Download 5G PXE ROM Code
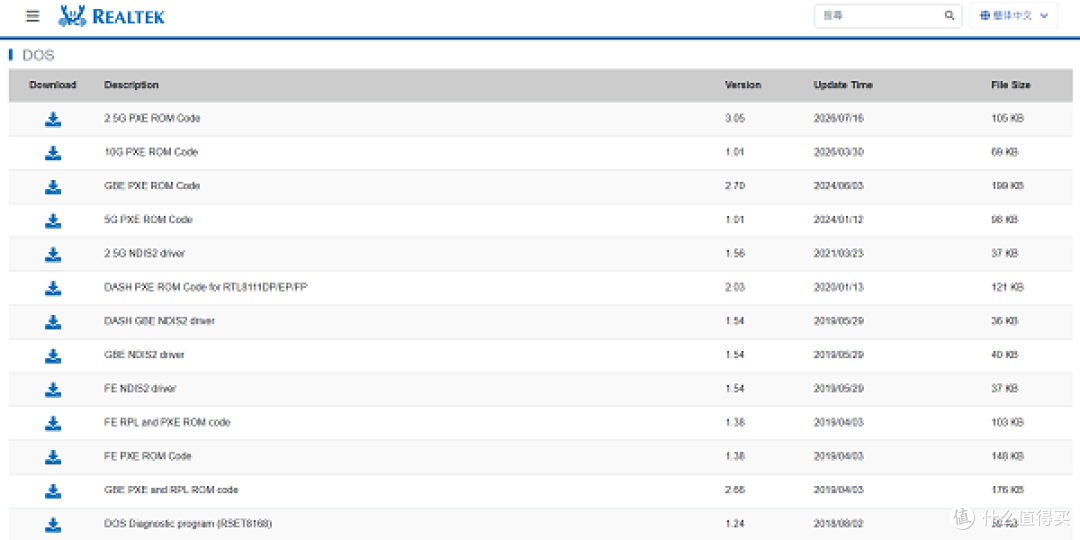1080x540 pixels. point(53,220)
